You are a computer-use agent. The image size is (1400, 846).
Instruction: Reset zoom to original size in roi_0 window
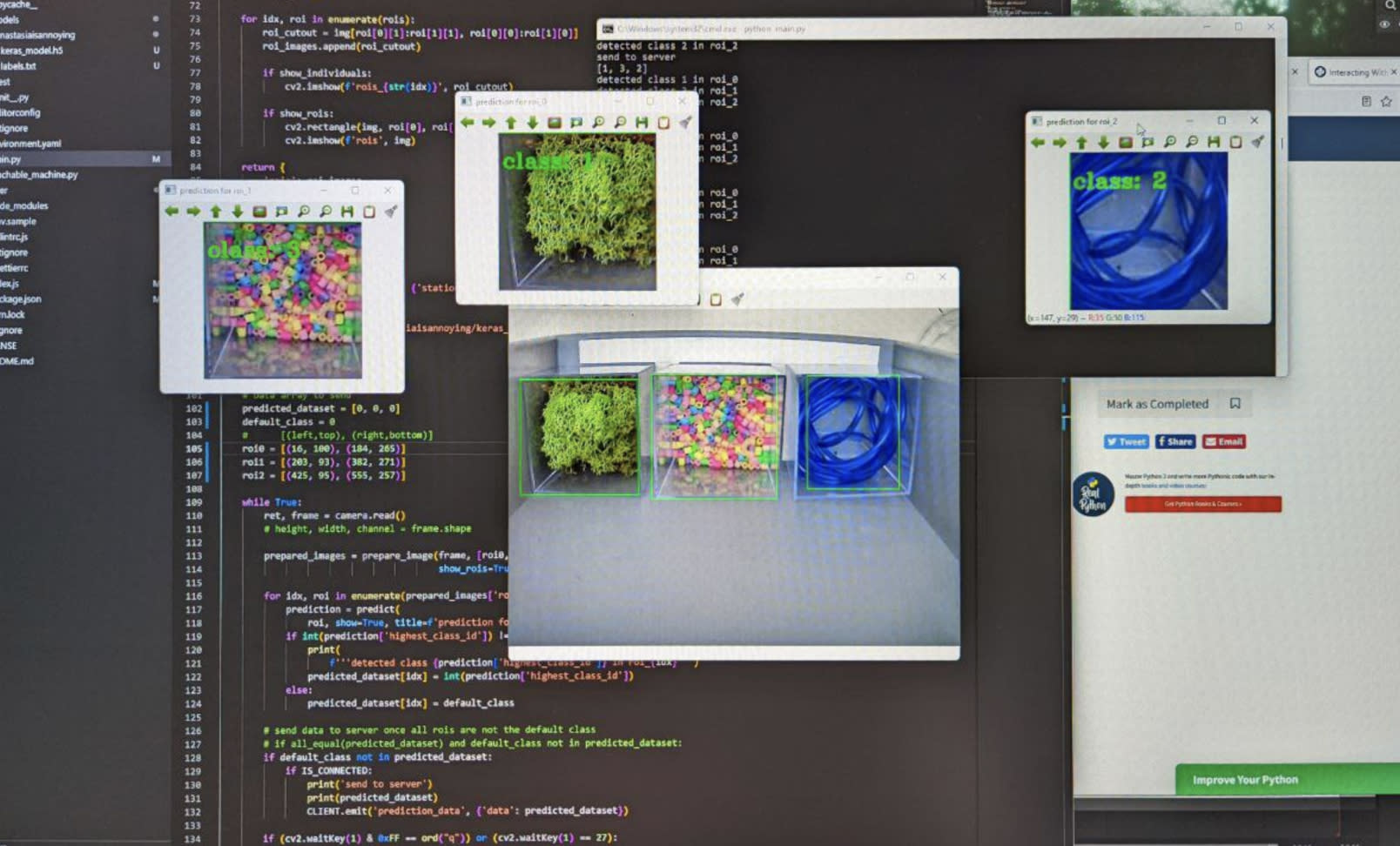tap(555, 123)
